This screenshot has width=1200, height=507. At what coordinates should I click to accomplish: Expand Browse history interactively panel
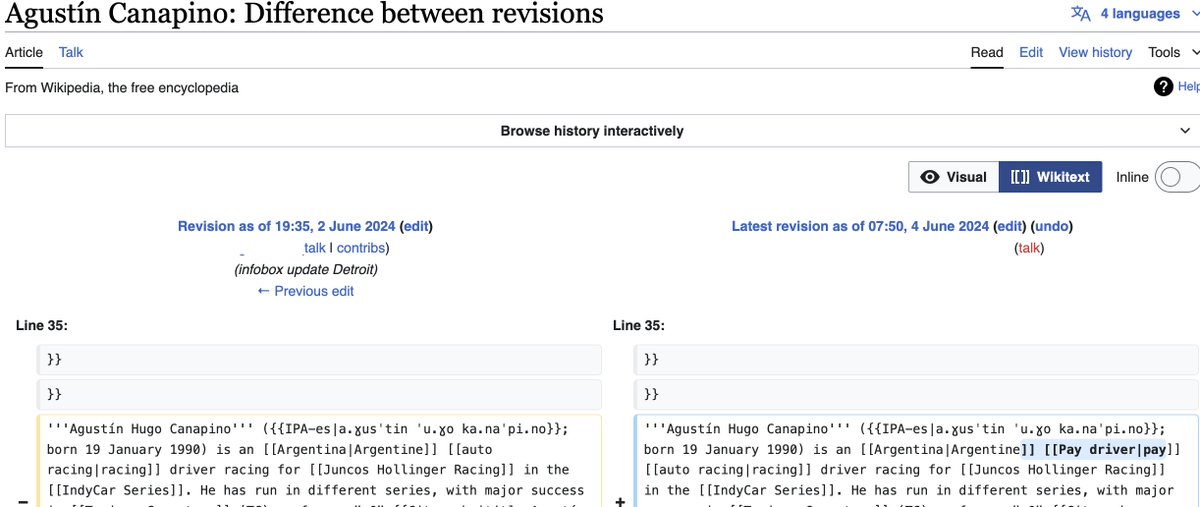602,131
